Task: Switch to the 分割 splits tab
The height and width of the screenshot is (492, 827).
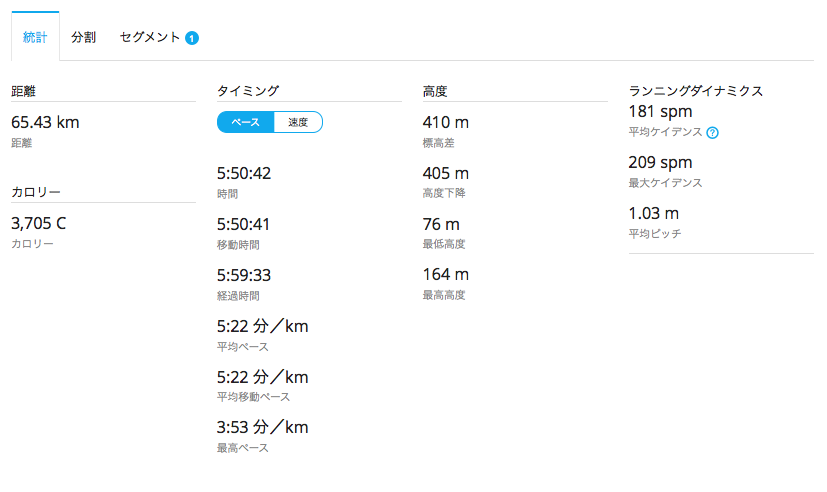Action: (83, 37)
